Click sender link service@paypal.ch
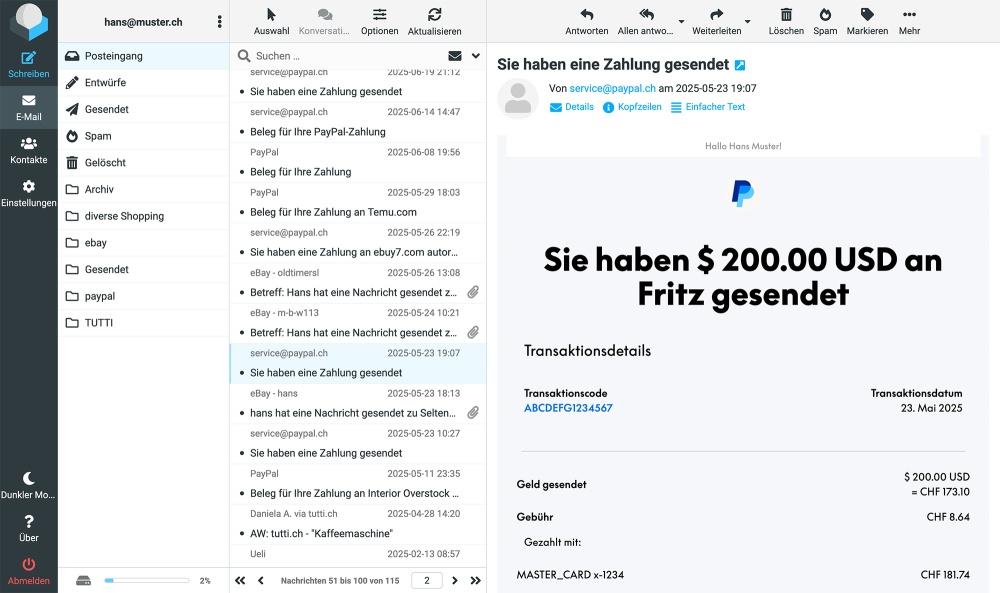The image size is (1000, 593). [x=612, y=89]
